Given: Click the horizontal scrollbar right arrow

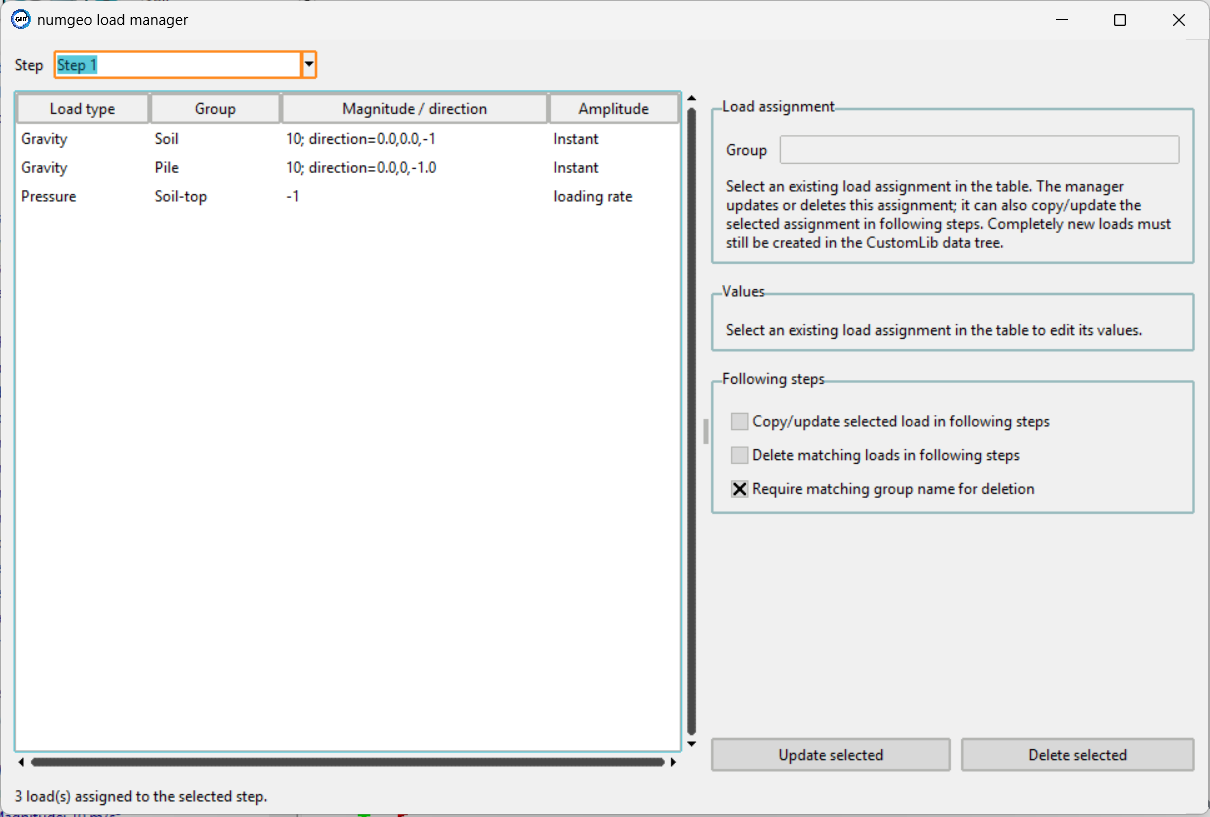Looking at the screenshot, I should coord(673,762).
